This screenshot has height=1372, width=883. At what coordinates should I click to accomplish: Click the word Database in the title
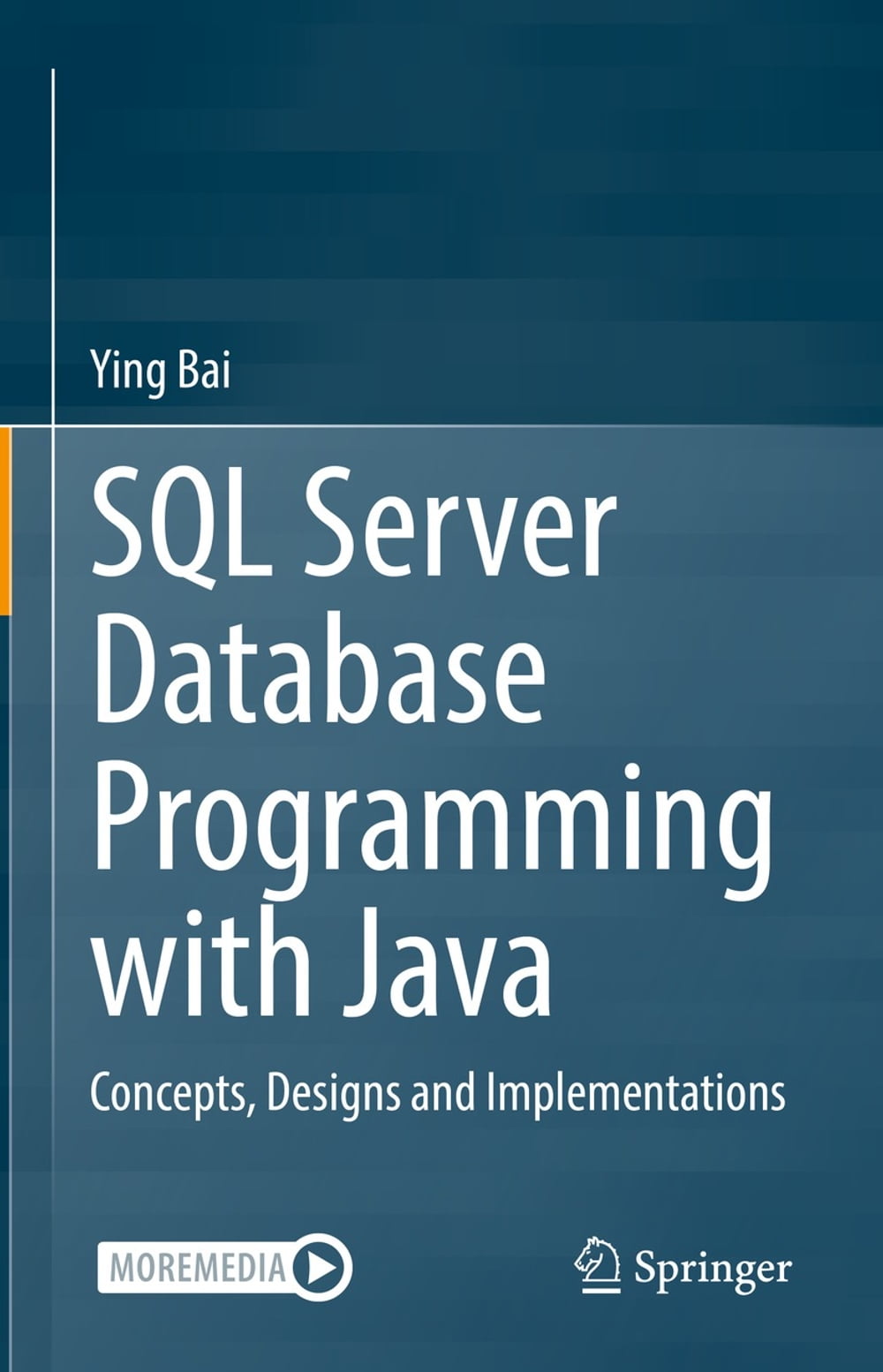click(x=319, y=669)
